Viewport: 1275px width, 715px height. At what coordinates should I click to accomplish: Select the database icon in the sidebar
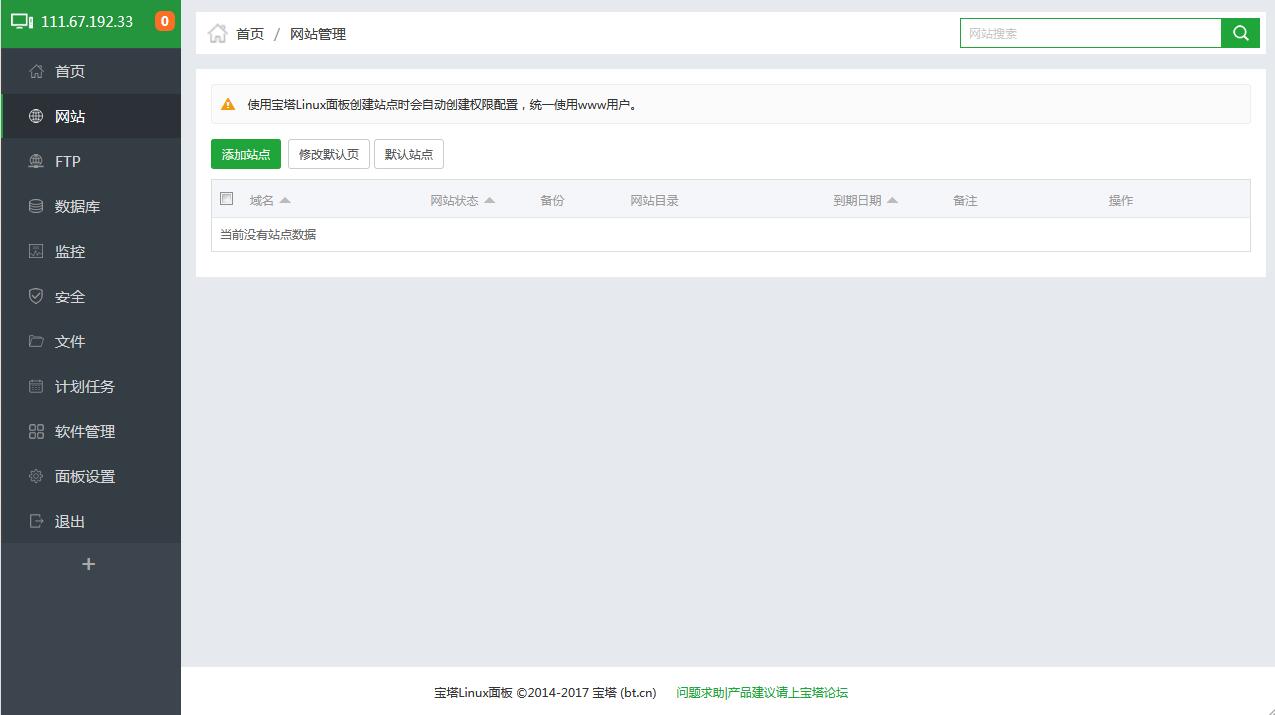click(34, 206)
